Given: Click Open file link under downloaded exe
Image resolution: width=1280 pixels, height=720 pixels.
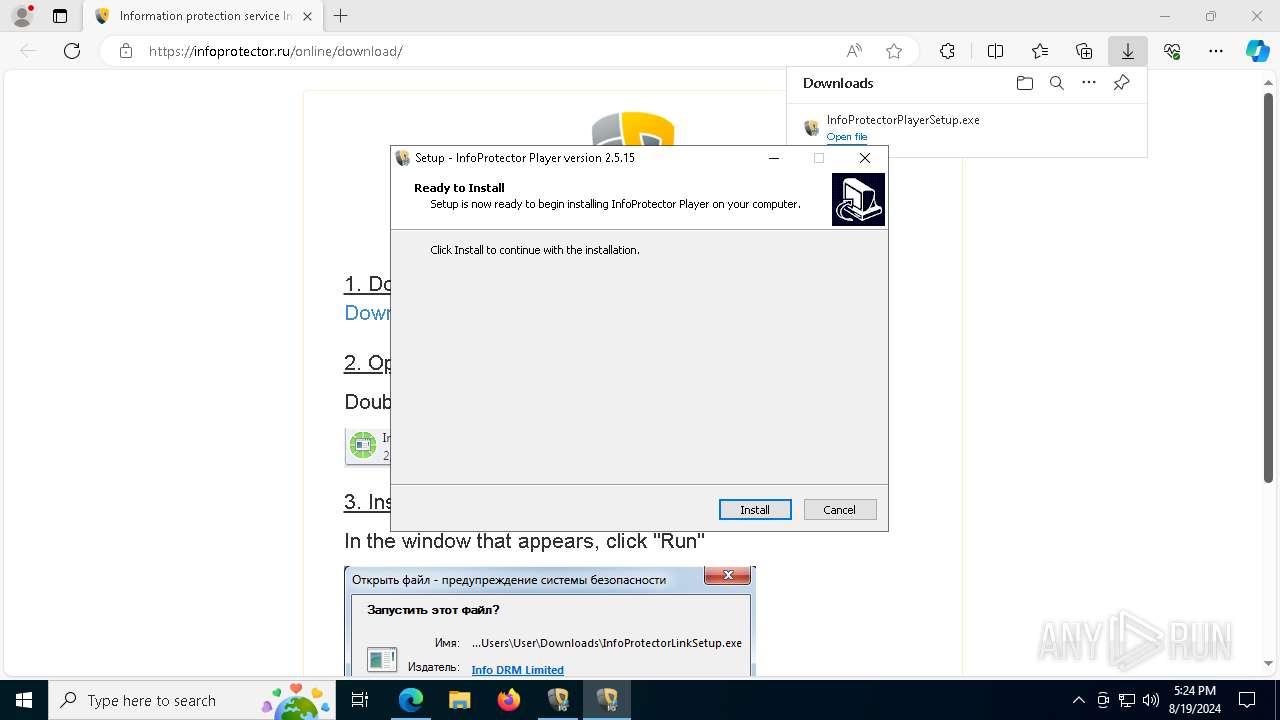Looking at the screenshot, I should [847, 137].
